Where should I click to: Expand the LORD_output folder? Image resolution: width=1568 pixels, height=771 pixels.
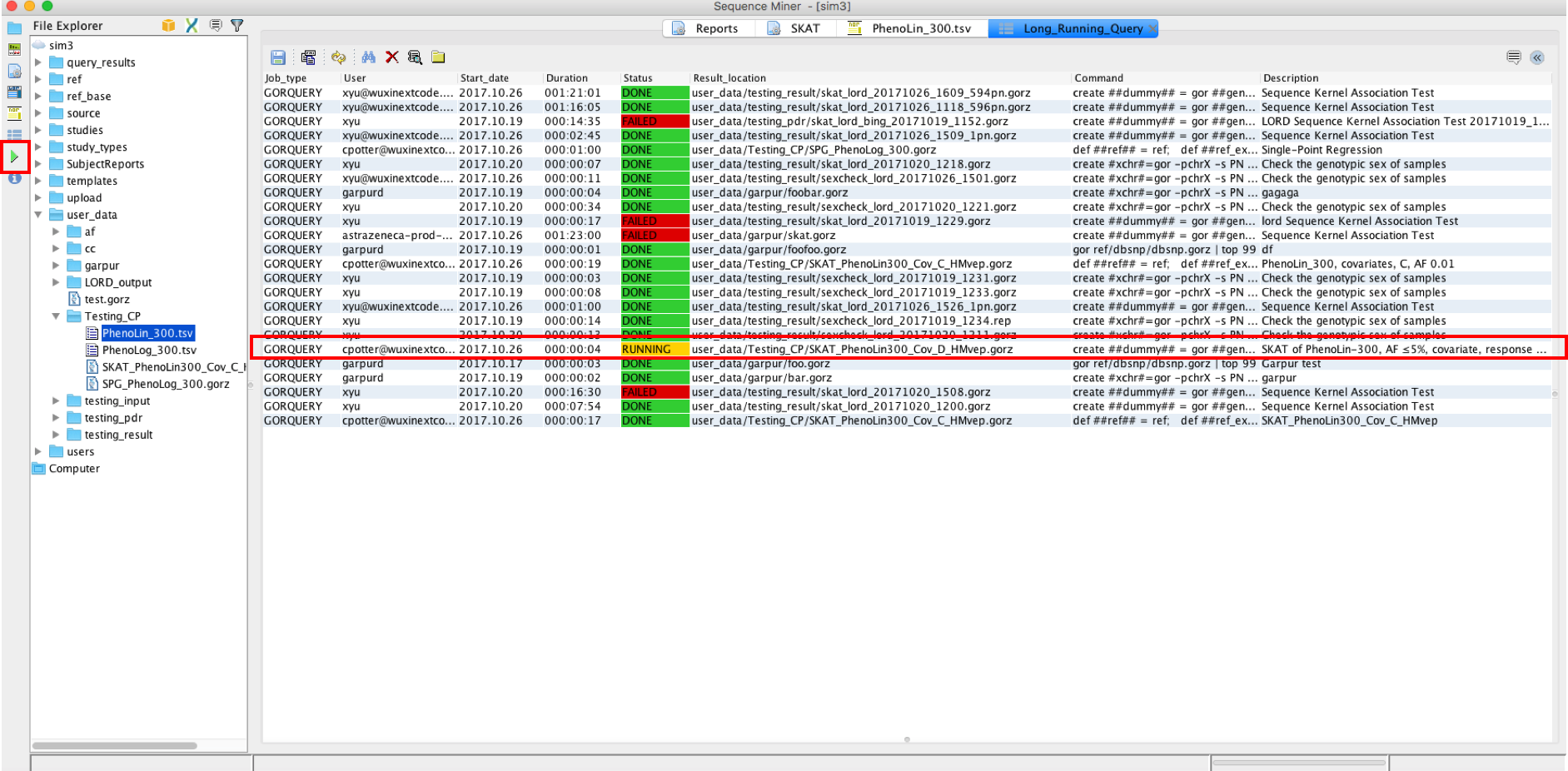coord(56,282)
